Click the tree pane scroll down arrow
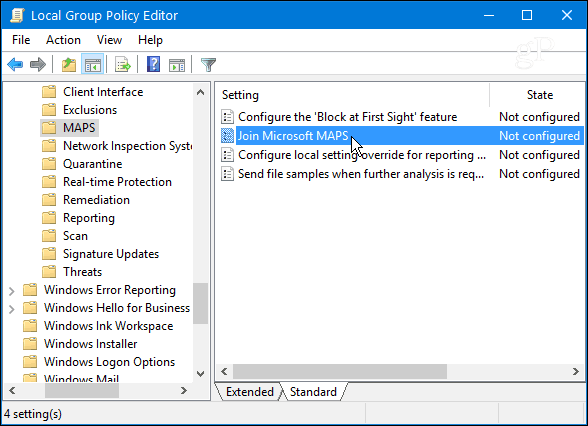This screenshot has width=588, height=426. click(201, 374)
